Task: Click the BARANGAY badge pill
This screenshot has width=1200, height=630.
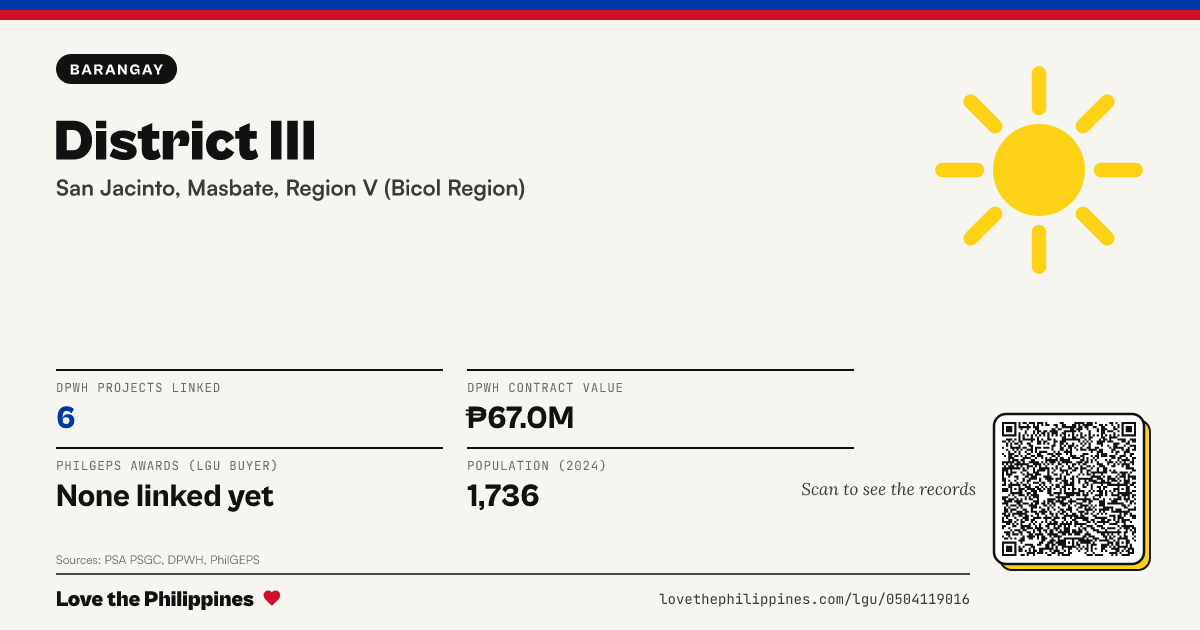Action: (x=117, y=69)
